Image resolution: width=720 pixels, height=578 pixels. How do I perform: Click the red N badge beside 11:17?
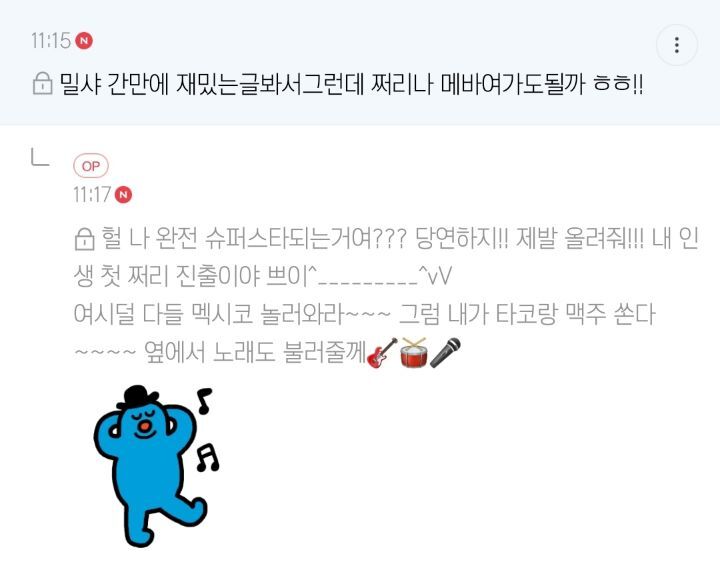tap(123, 195)
